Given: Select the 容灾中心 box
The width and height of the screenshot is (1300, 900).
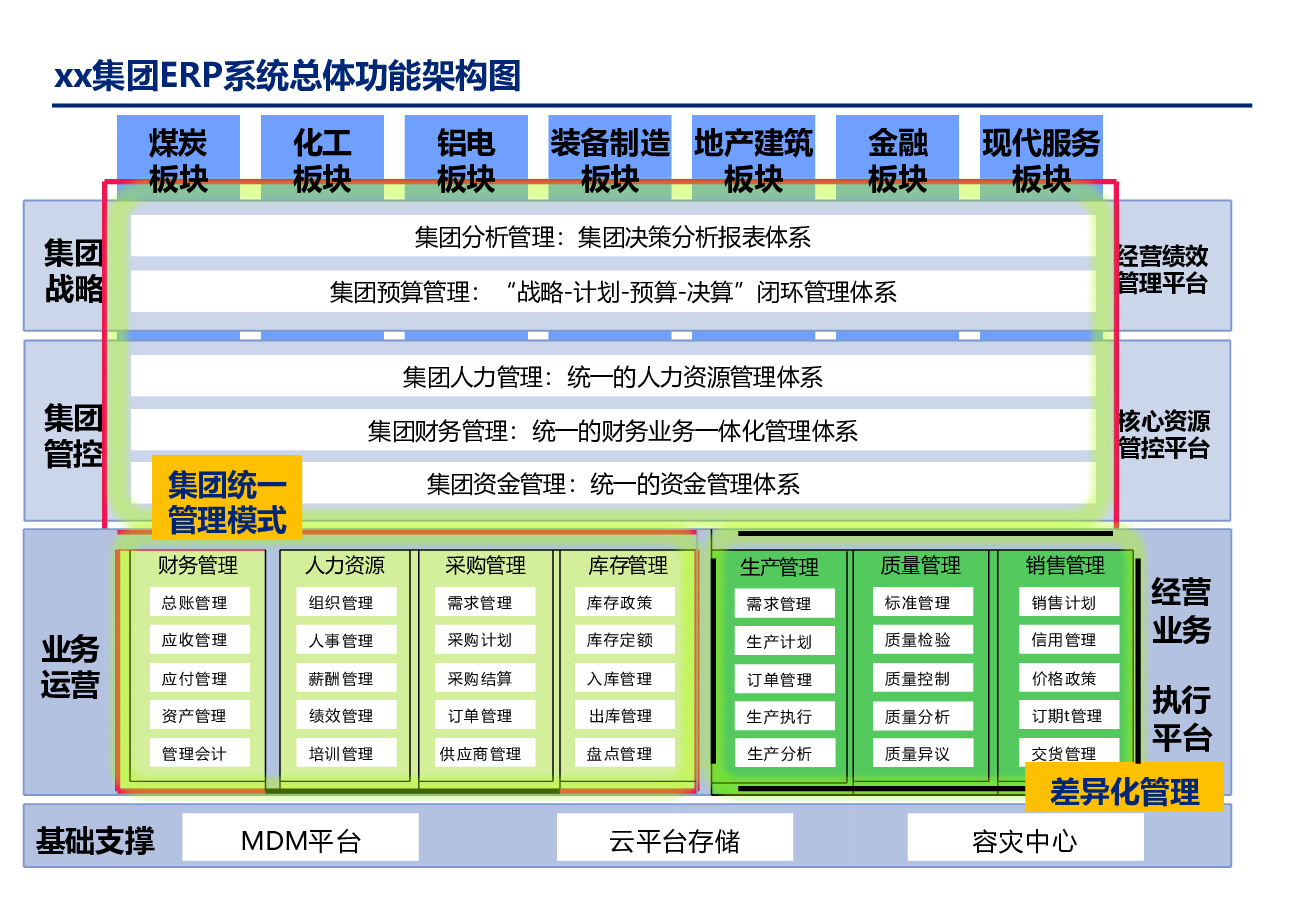Looking at the screenshot, I should click(1025, 839).
